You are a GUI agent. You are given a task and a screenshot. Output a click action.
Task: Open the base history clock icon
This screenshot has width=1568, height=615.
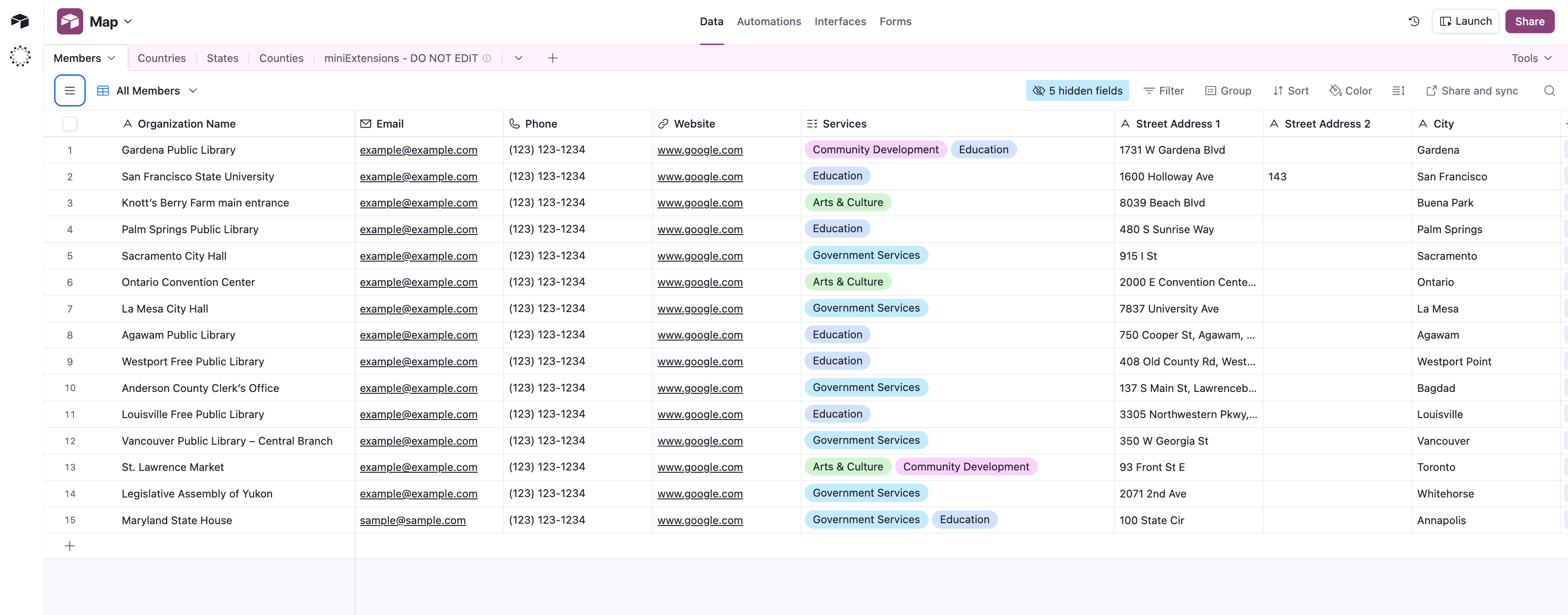tap(1413, 21)
